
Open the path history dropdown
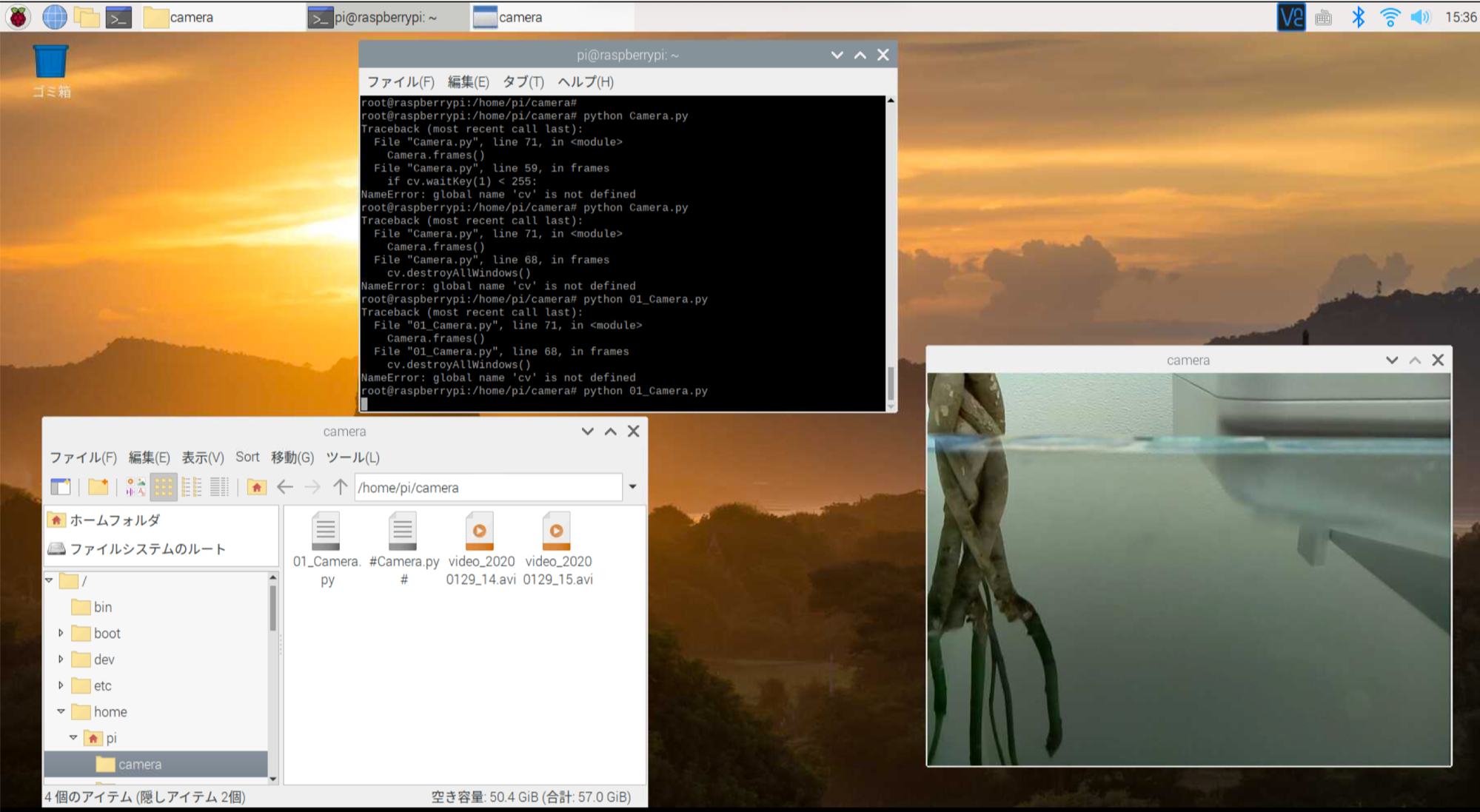click(x=632, y=487)
